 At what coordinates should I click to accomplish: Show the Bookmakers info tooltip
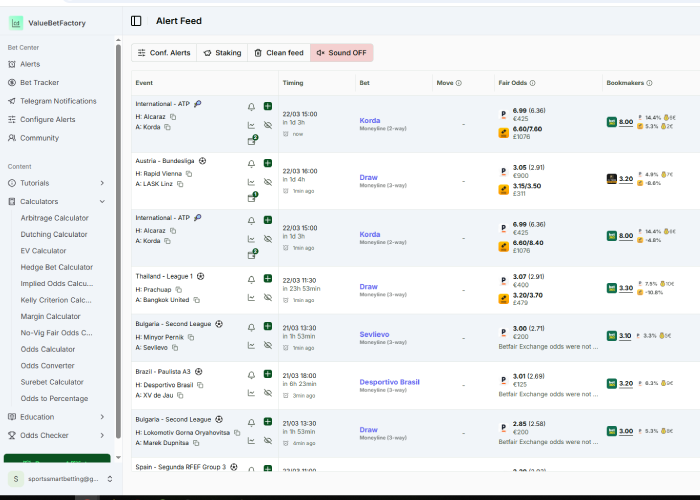coord(650,83)
